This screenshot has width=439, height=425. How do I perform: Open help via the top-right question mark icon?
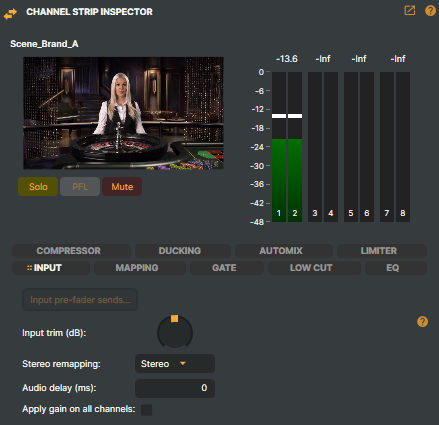tap(430, 11)
